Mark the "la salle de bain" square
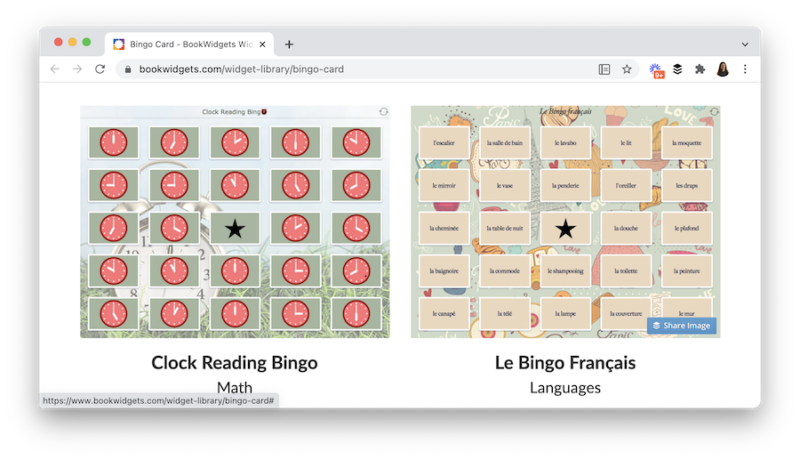The height and width of the screenshot is (460, 800). (x=505, y=143)
